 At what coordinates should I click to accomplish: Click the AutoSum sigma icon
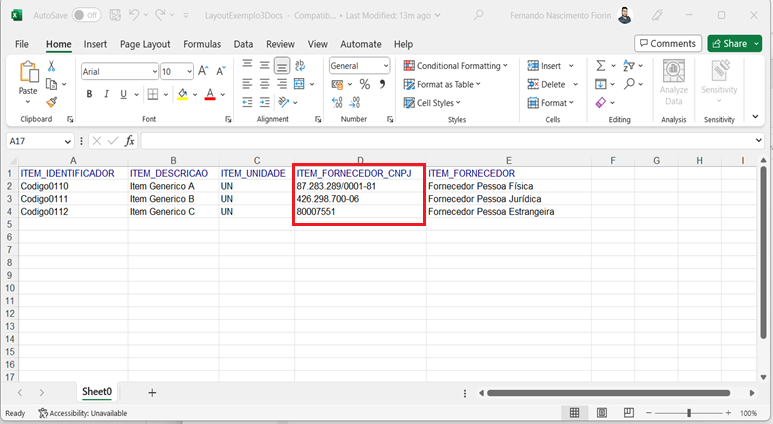coord(600,66)
